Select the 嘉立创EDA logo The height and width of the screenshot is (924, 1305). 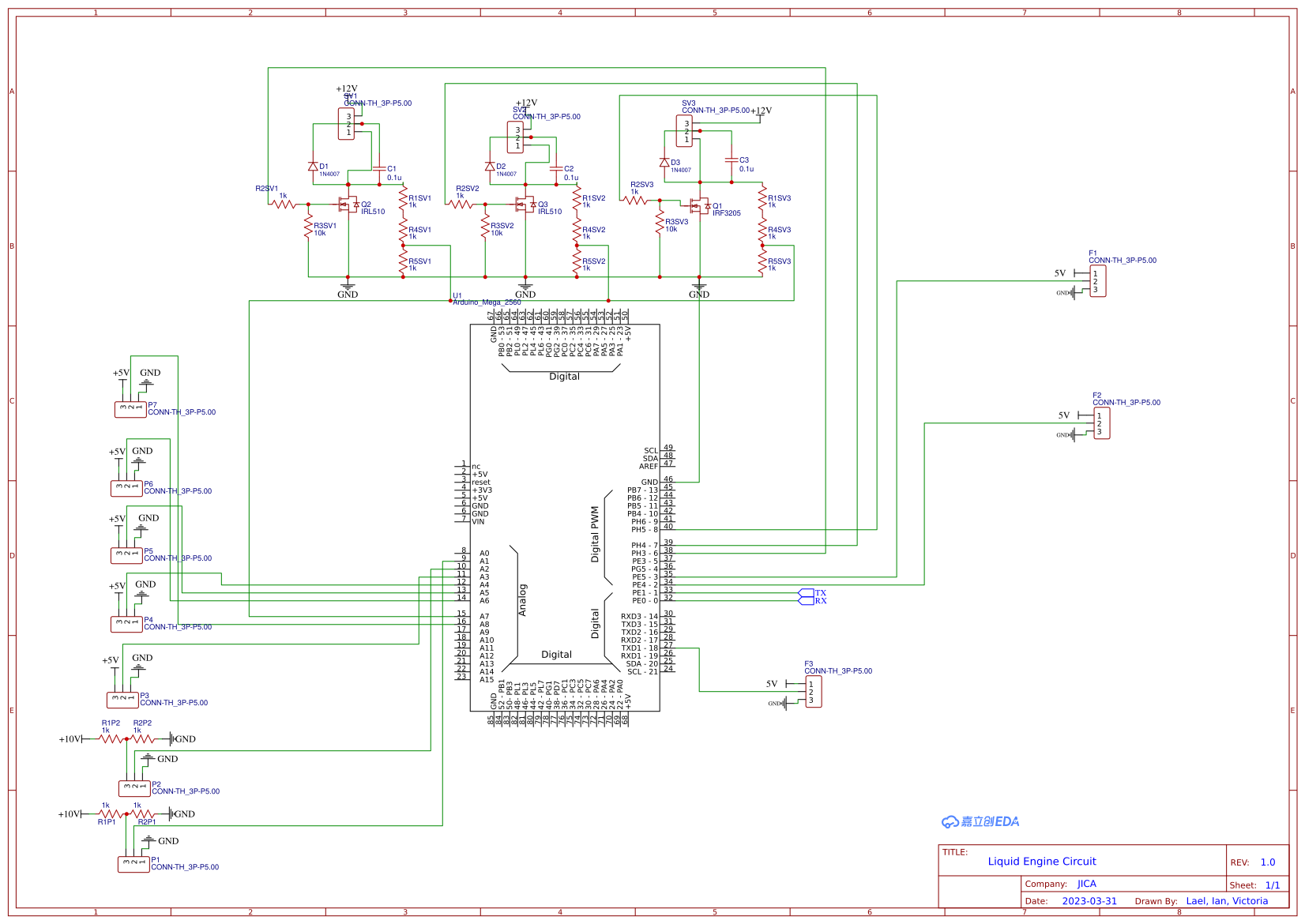click(x=980, y=821)
